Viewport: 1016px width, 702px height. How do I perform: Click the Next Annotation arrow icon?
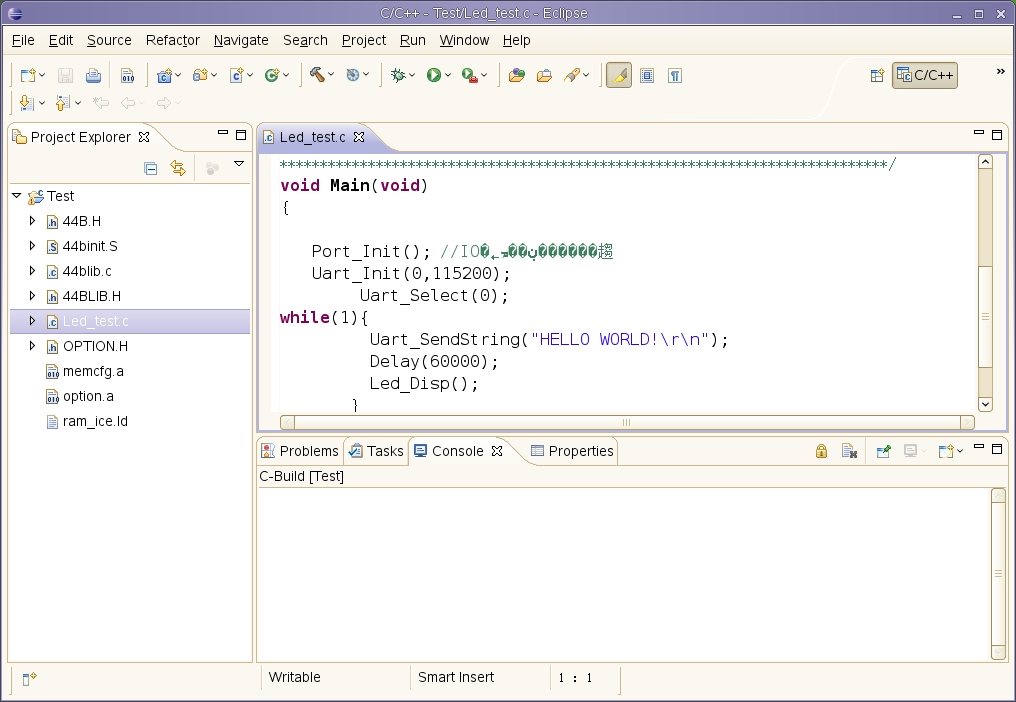27,102
